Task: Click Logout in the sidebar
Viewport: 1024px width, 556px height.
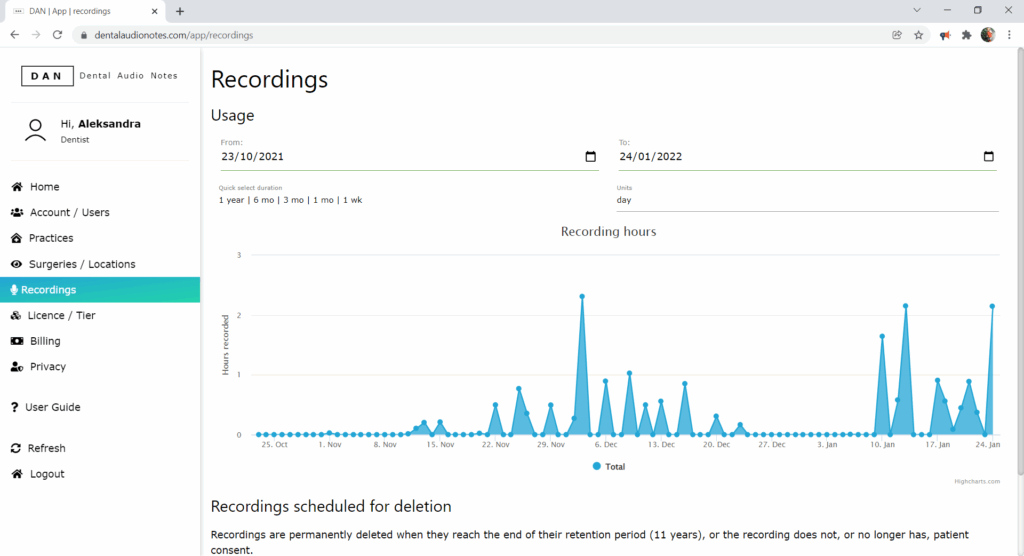Action: coord(46,474)
